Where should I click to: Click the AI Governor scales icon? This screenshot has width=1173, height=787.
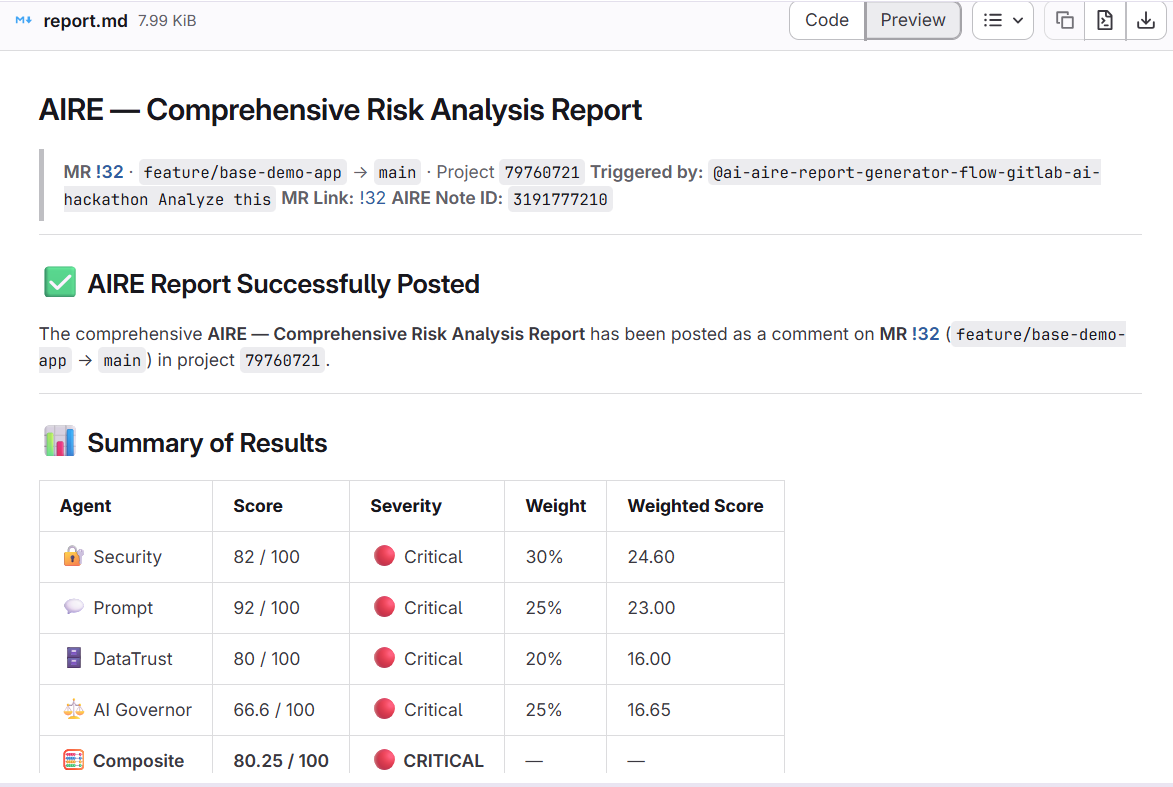point(73,709)
